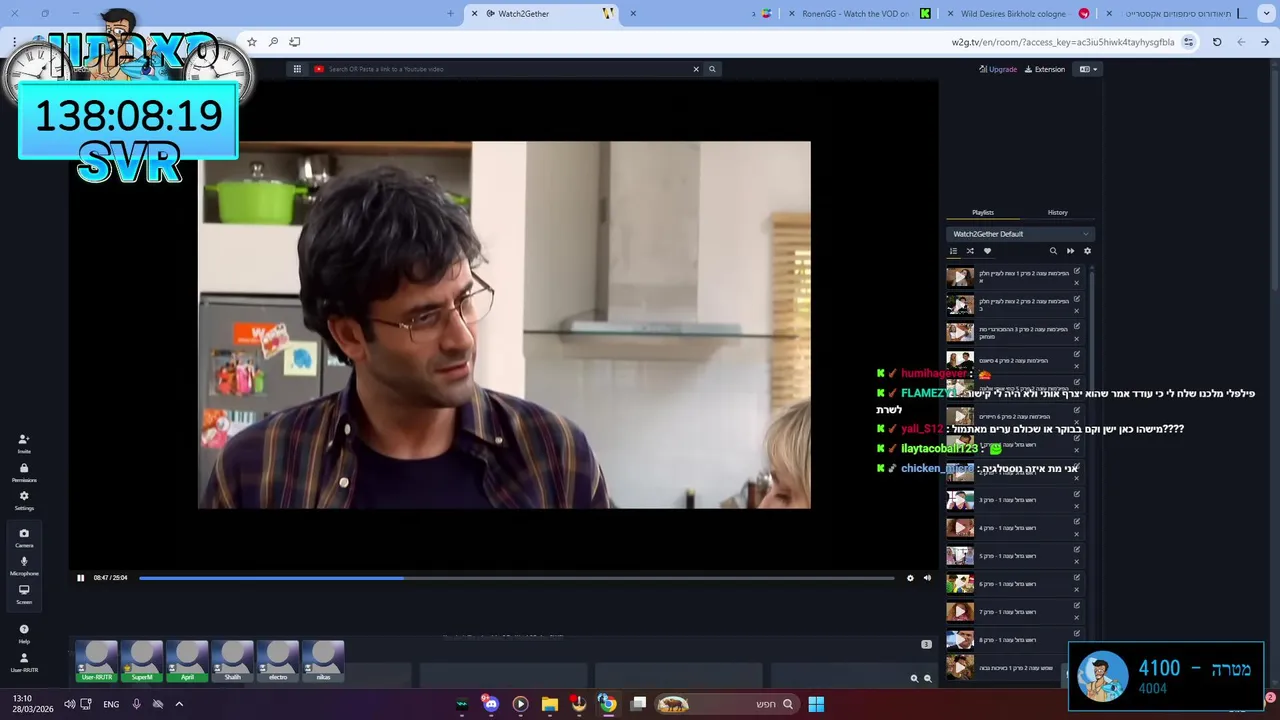Open Google Chrome from the taskbar
The image size is (1280, 720).
click(607, 704)
